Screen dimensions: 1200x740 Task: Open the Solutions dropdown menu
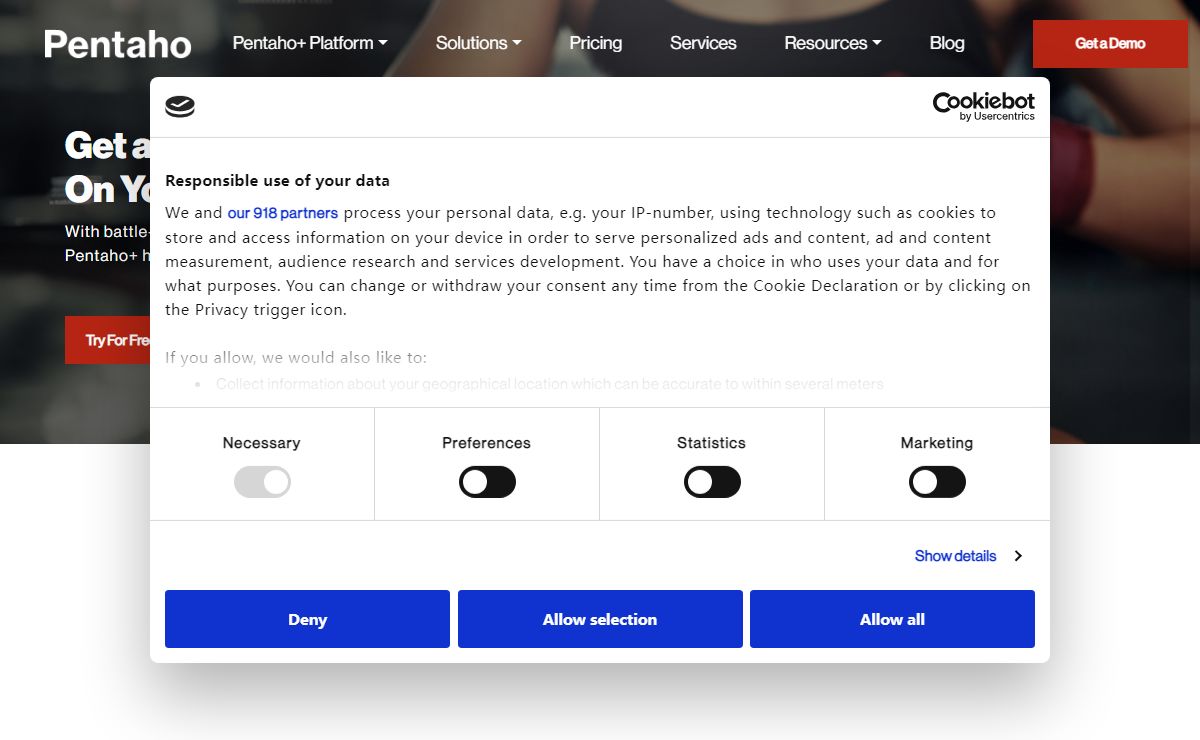pos(478,43)
